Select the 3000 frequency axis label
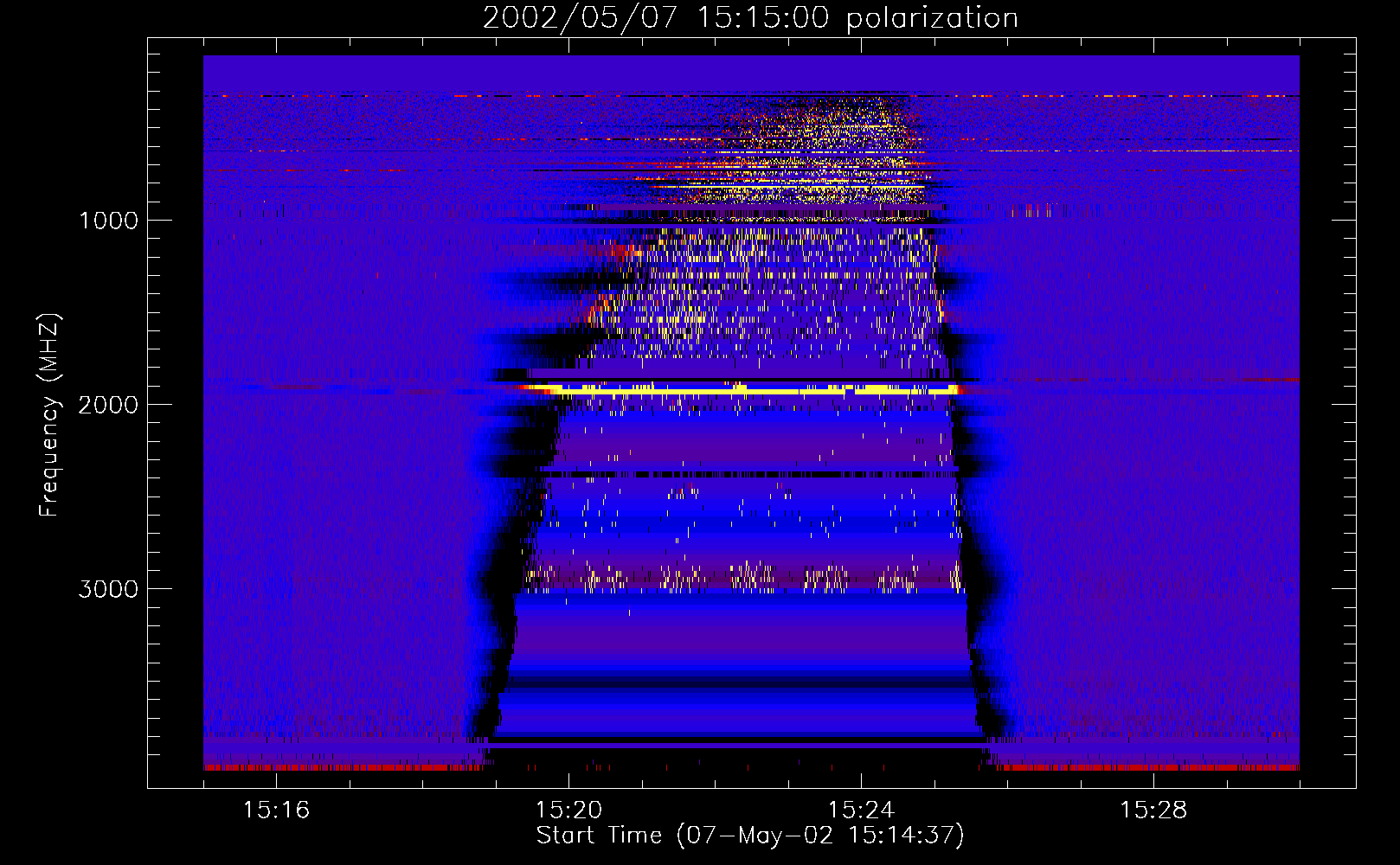 pyautogui.click(x=108, y=589)
